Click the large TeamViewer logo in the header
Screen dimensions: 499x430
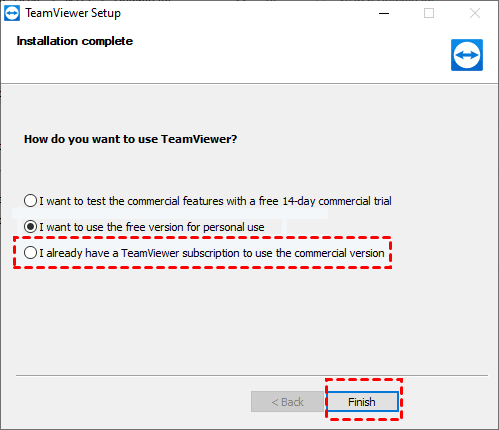pyautogui.click(x=467, y=55)
